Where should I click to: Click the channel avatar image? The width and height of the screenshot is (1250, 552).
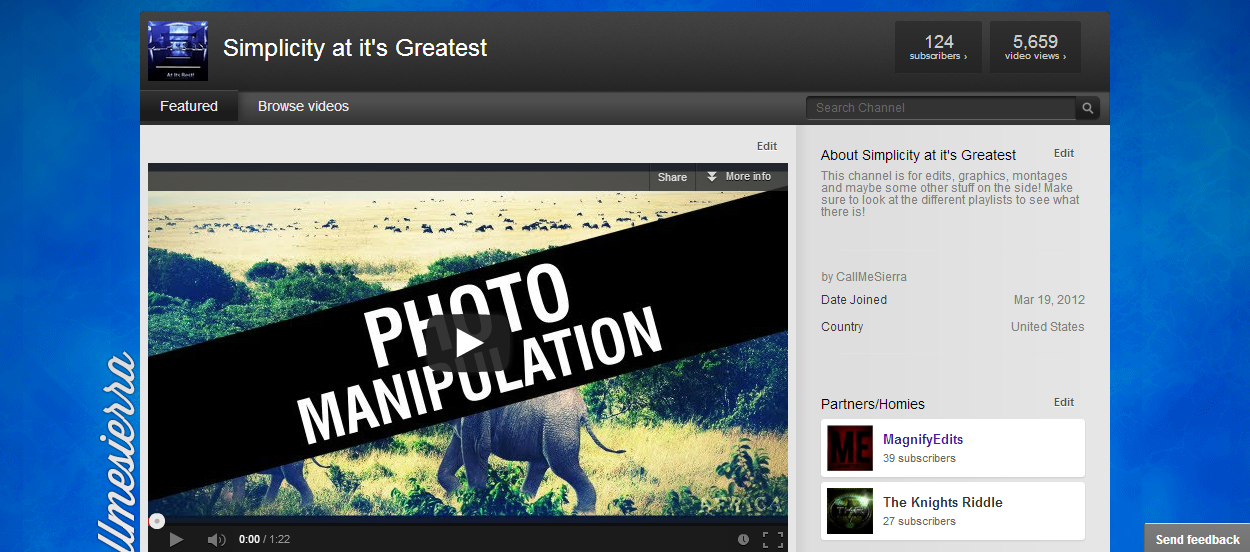click(178, 51)
